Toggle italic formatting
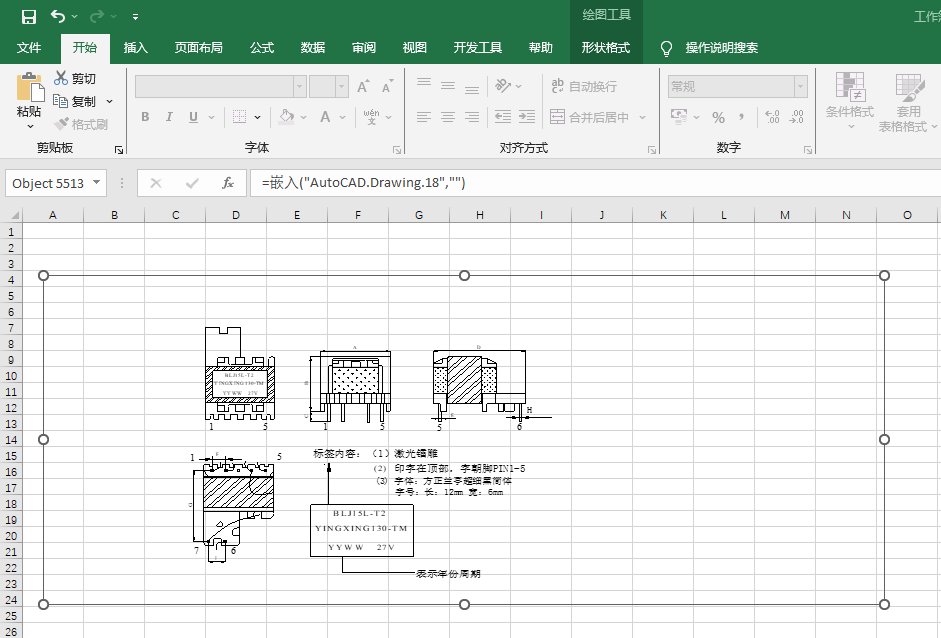 coord(169,117)
